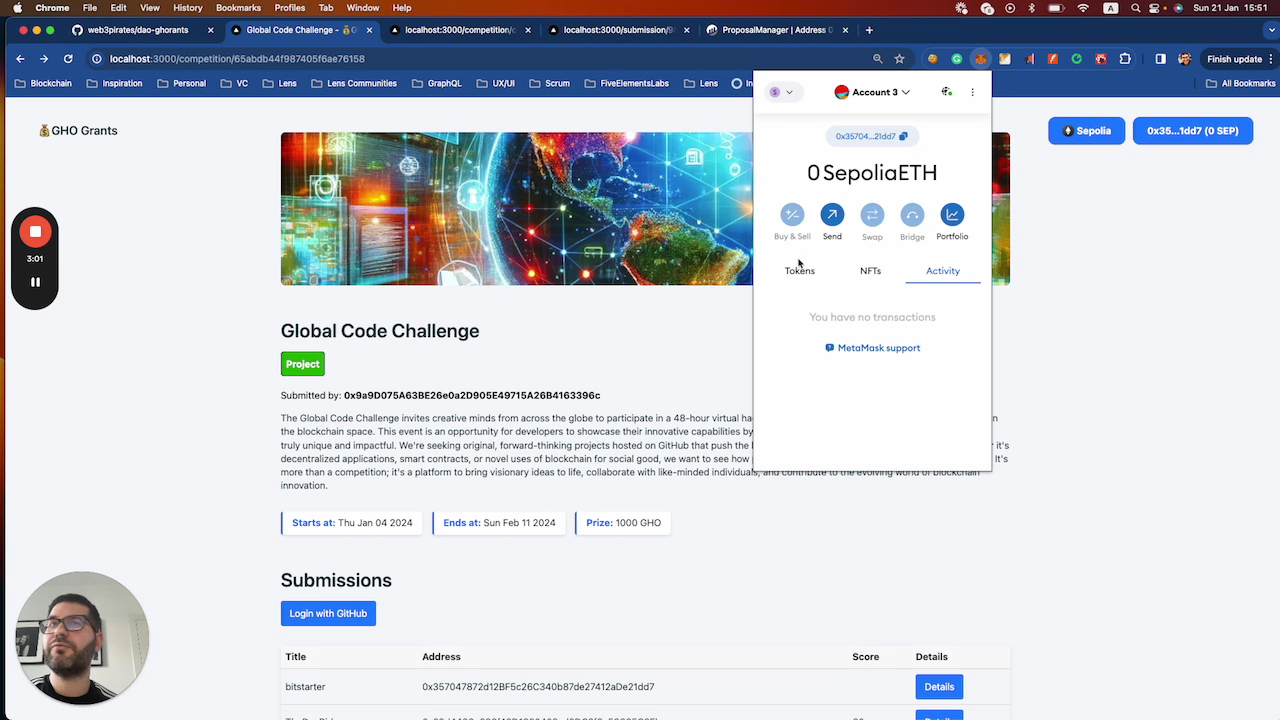
Task: Open the GraphQL bookmarks folder
Action: click(436, 84)
